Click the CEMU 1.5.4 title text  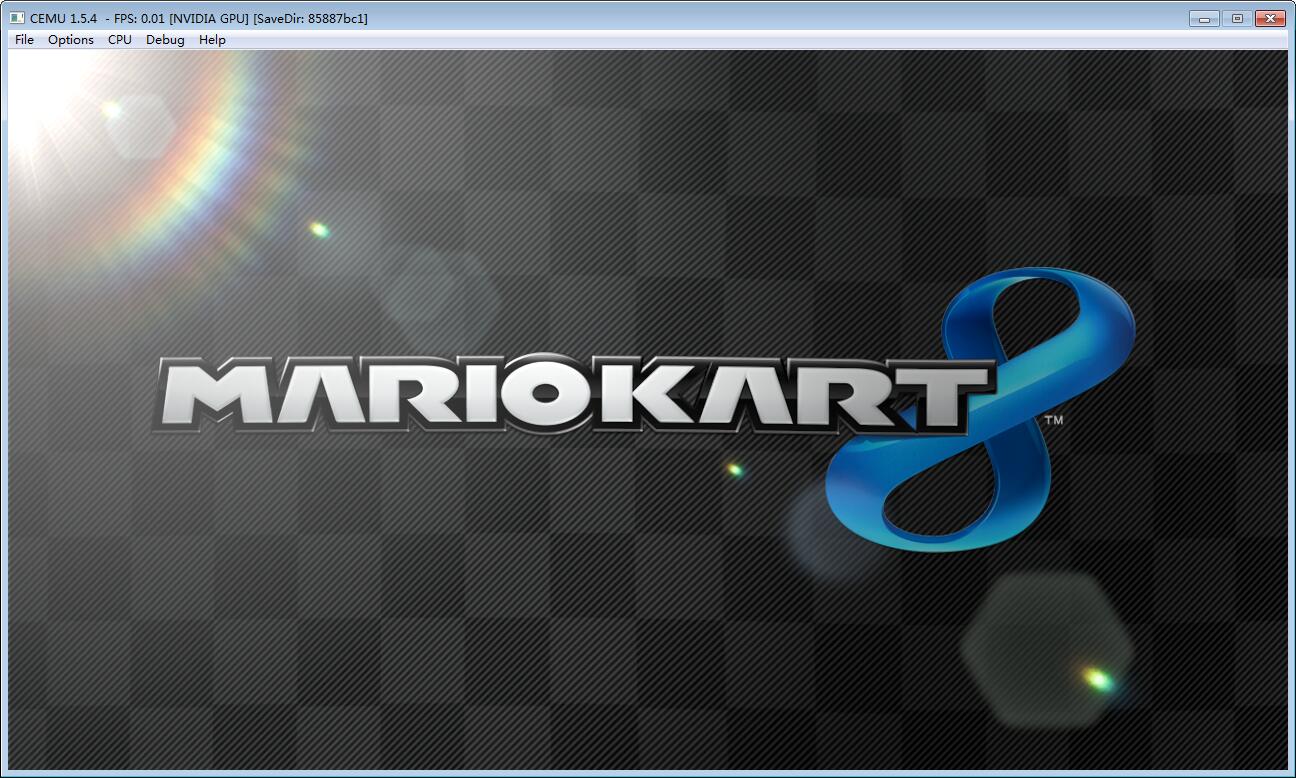tap(63, 18)
